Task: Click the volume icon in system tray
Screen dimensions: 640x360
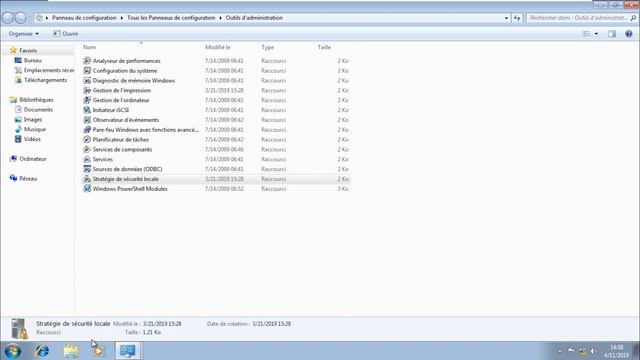Action: pyautogui.click(x=593, y=351)
